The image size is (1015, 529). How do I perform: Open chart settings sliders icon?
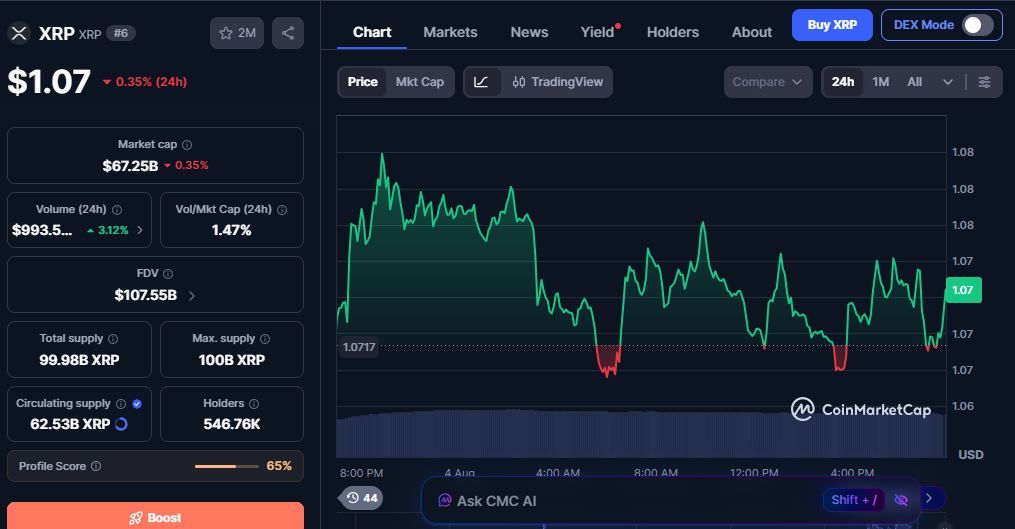click(984, 82)
